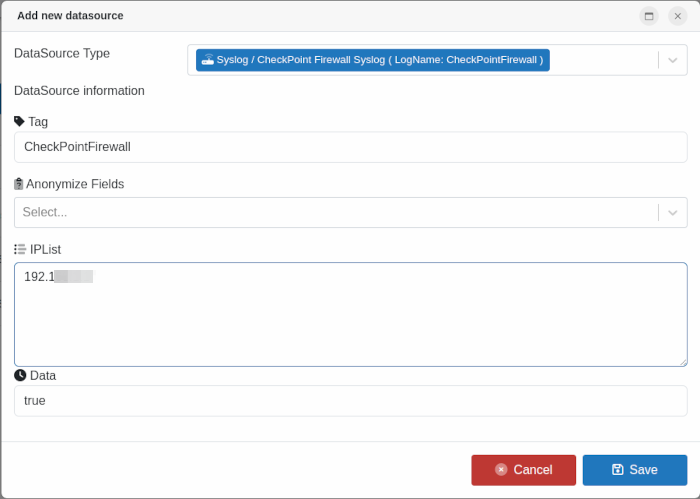This screenshot has height=499, width=700.
Task: Click the DataSource information heading
Action: click(x=79, y=91)
